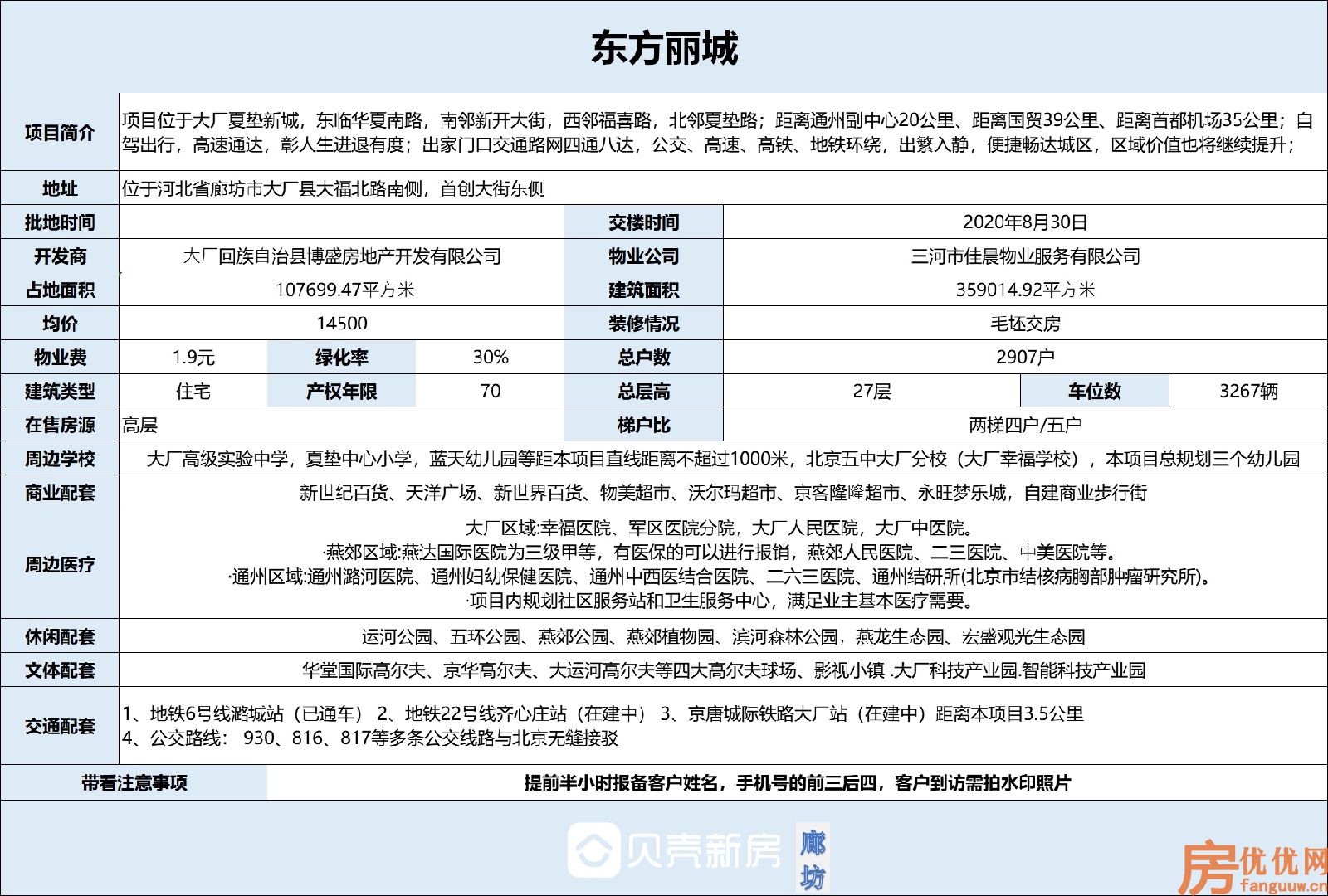The height and width of the screenshot is (896, 1328).
Task: Select the 交楼时间 label cell
Action: [644, 222]
